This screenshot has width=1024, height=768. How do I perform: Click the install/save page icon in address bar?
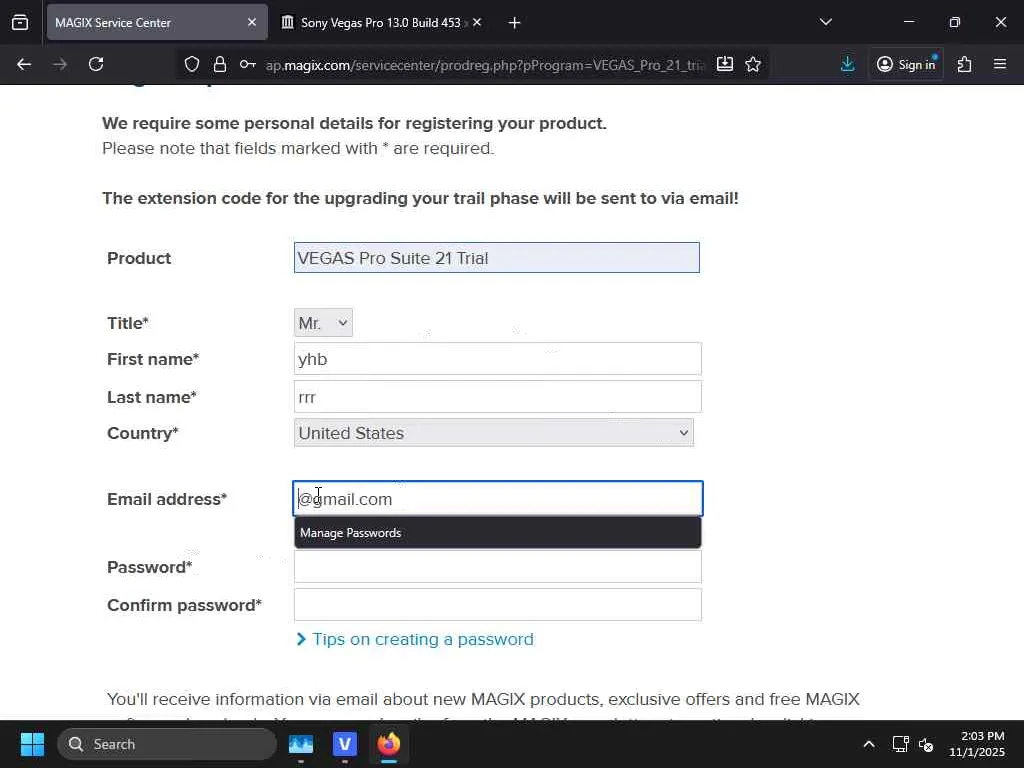(x=725, y=64)
